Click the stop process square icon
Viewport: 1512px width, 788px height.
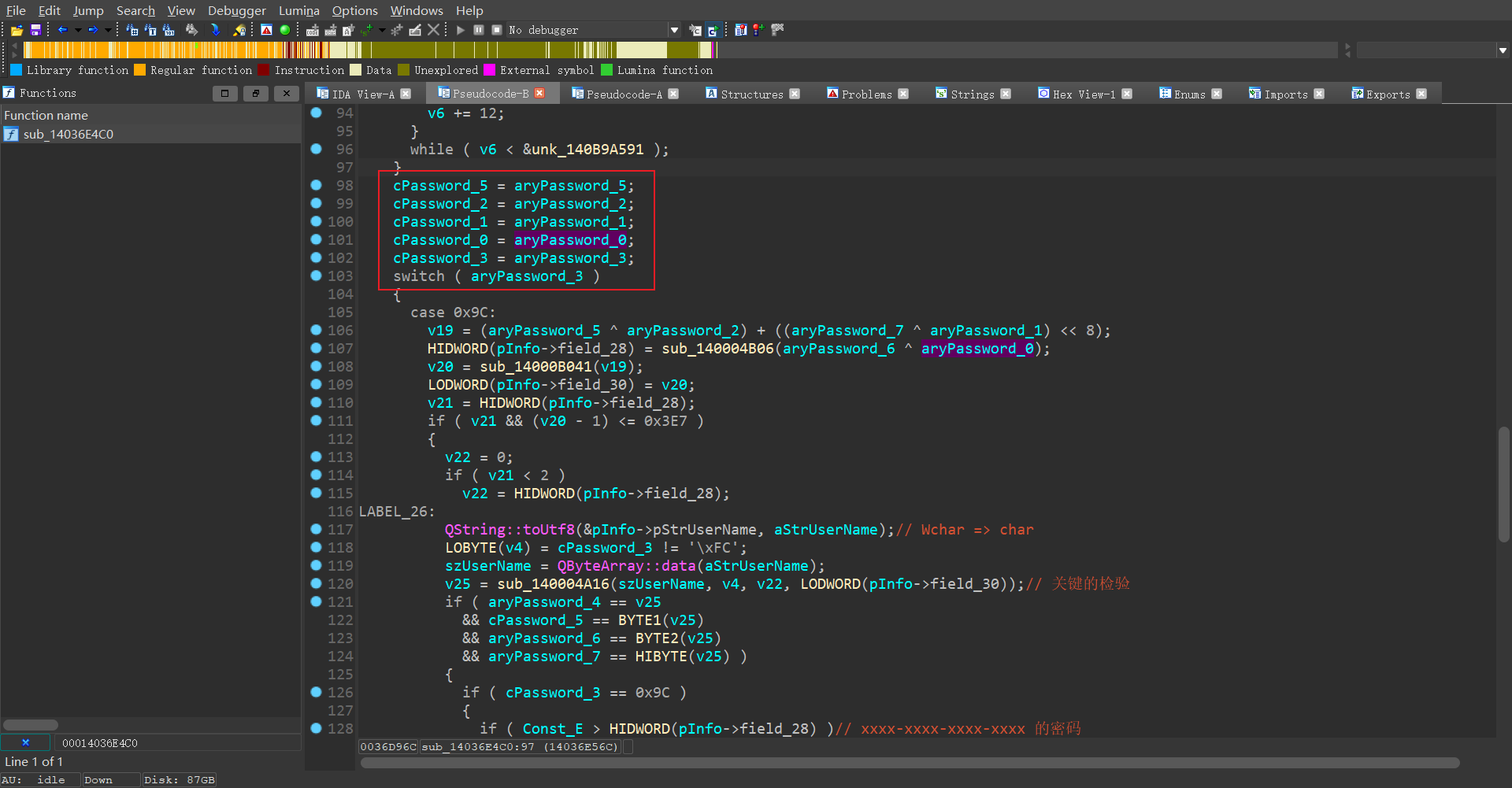click(x=497, y=30)
